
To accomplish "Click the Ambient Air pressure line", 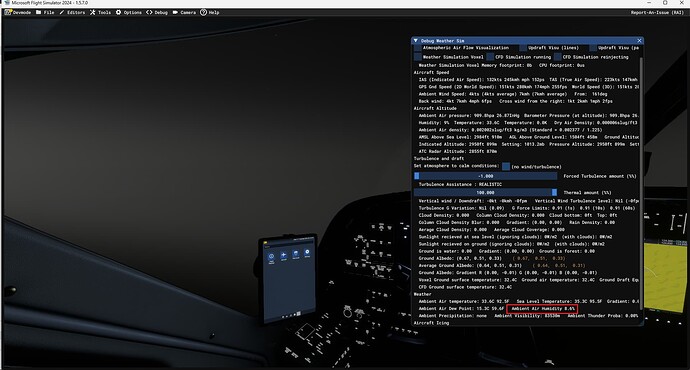I will 529,115.
